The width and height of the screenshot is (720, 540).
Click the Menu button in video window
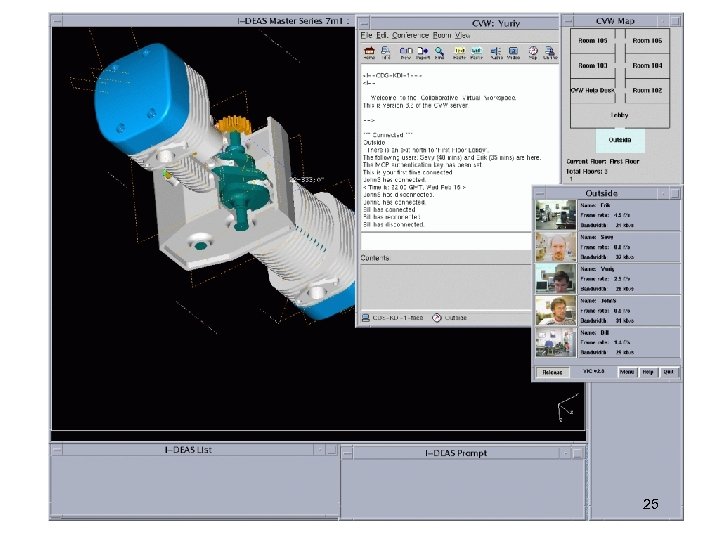[627, 372]
